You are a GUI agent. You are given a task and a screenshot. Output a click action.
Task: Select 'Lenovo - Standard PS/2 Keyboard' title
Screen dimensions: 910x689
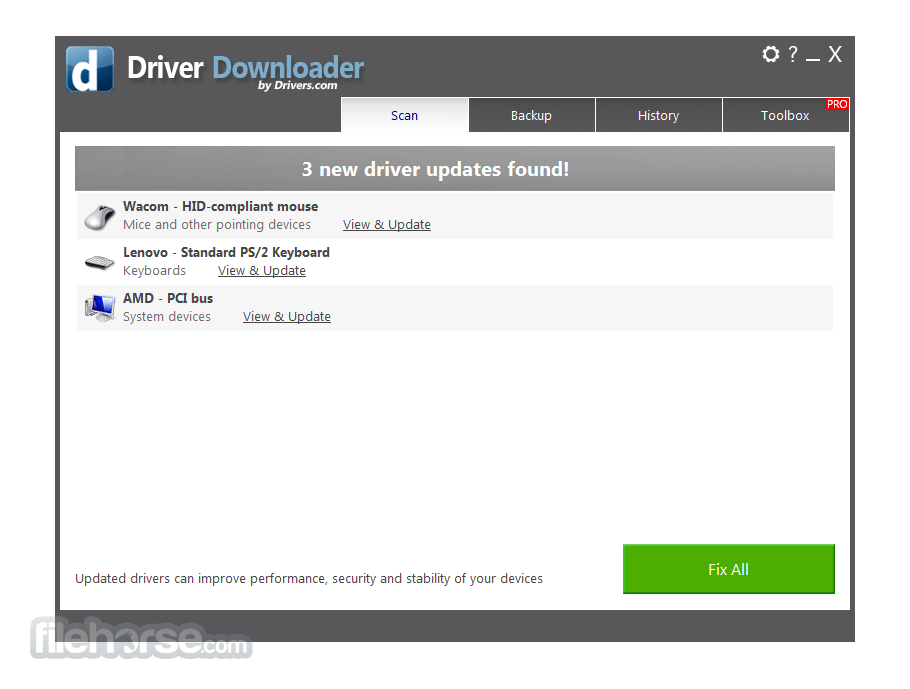click(x=226, y=252)
